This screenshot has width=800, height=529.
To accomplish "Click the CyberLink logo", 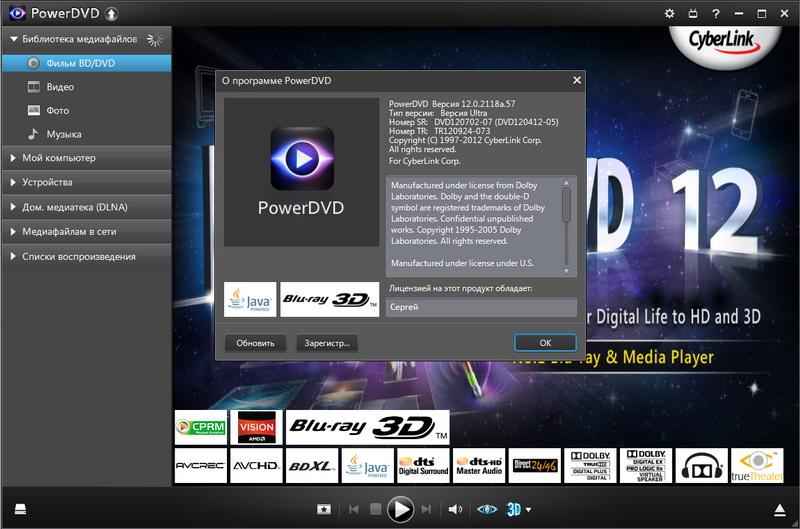I will click(x=725, y=44).
